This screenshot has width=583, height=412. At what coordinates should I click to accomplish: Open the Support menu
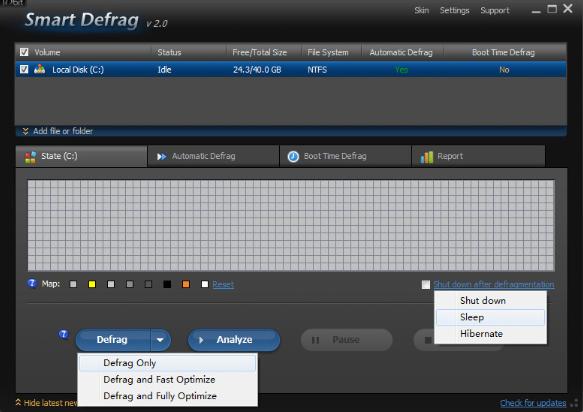pyautogui.click(x=495, y=10)
